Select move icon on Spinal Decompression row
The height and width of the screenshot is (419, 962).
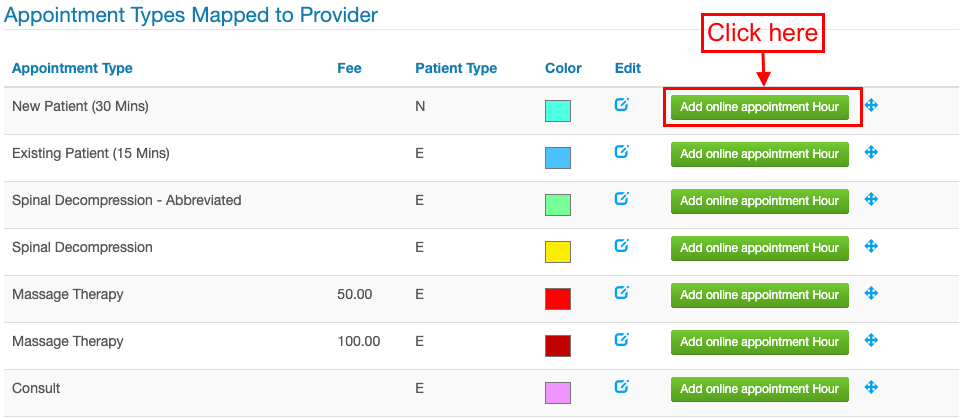click(871, 246)
